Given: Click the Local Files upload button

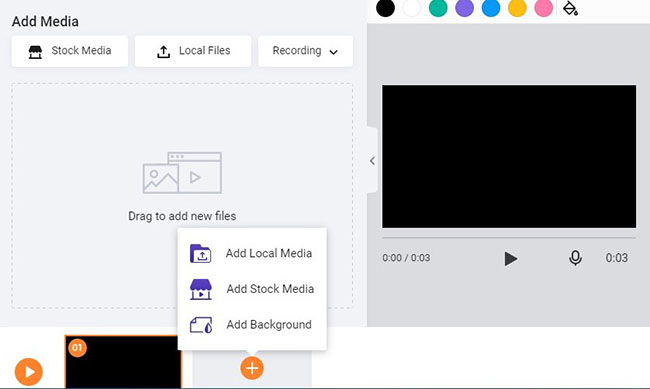Looking at the screenshot, I should pos(193,51).
